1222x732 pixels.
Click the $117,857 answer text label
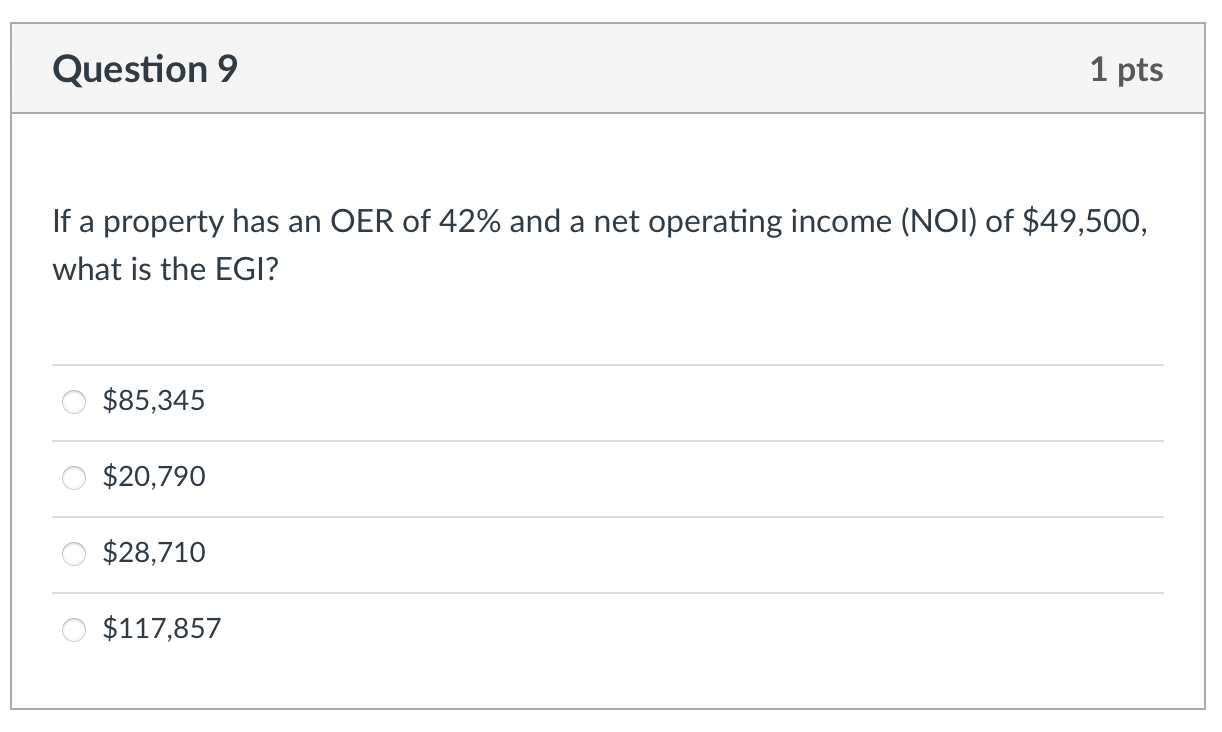tap(161, 628)
